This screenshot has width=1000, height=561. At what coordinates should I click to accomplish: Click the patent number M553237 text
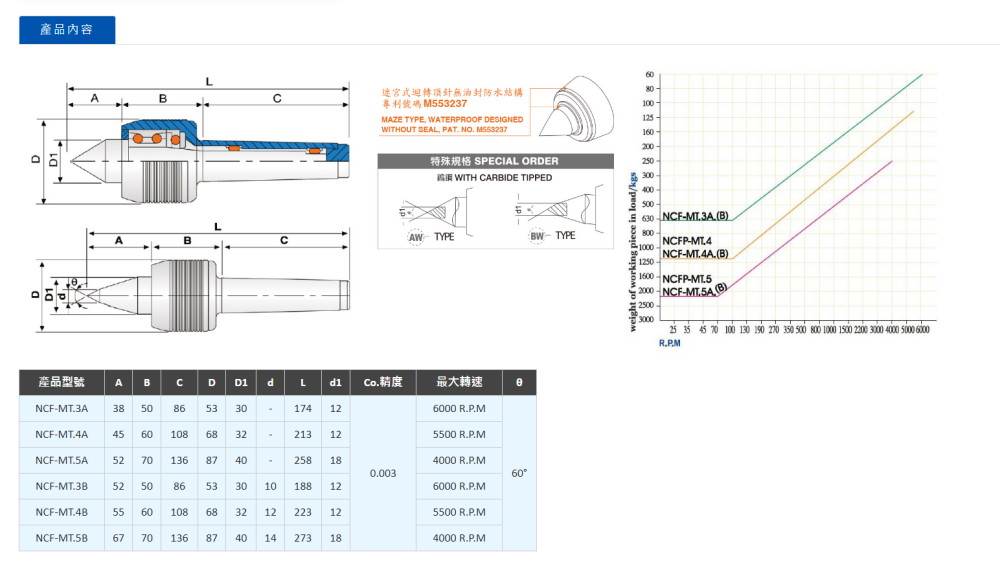[x=444, y=103]
